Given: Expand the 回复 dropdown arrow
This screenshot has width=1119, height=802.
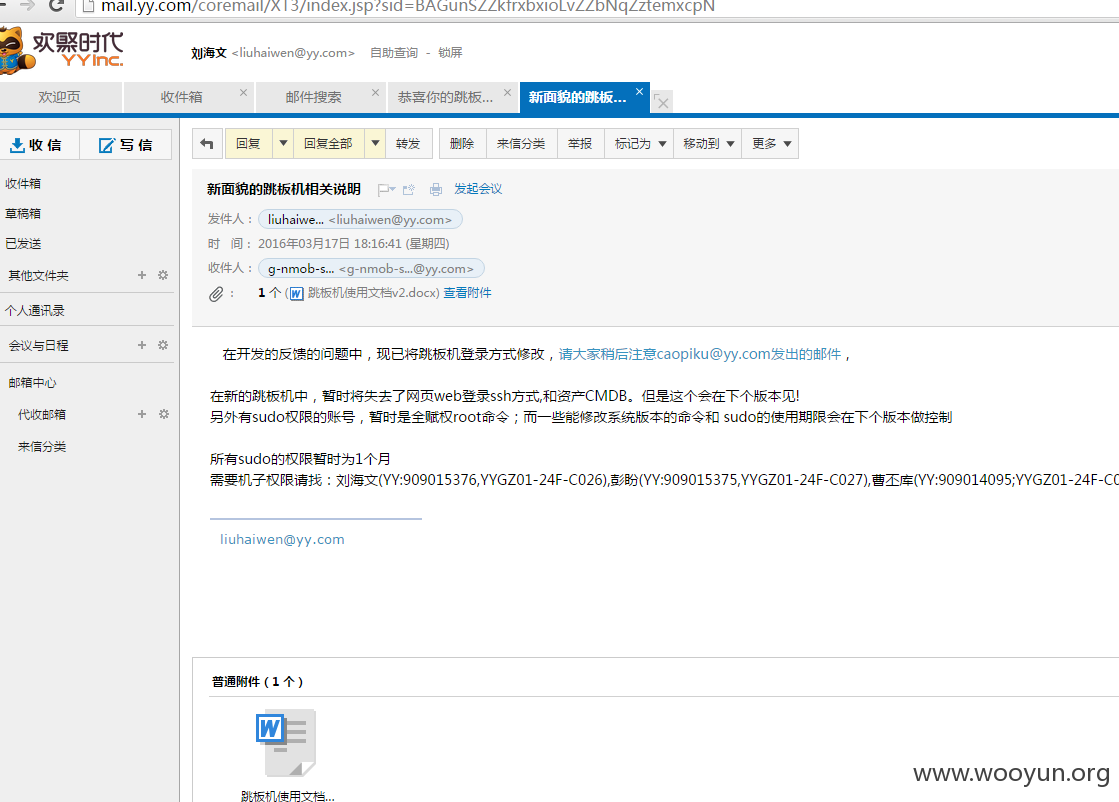Looking at the screenshot, I should click(x=283, y=143).
